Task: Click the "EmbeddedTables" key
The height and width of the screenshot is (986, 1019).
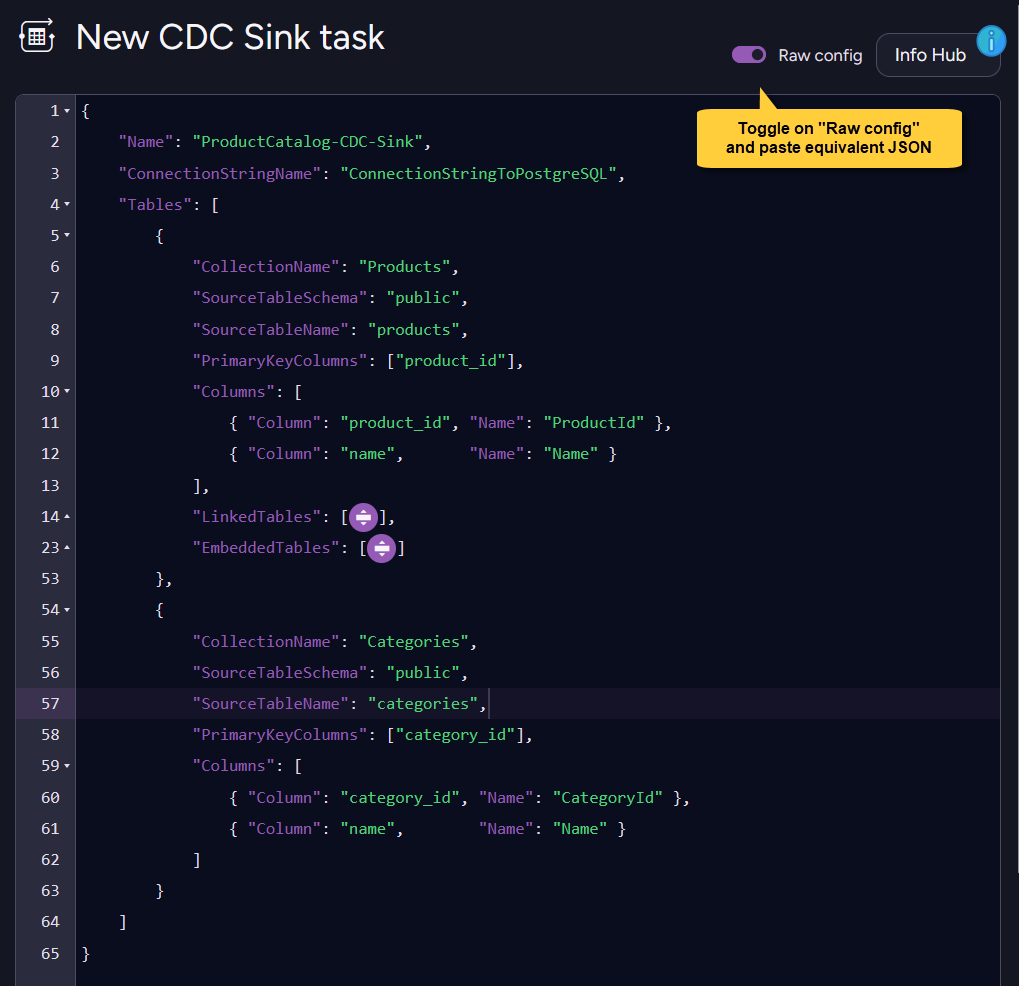Action: point(266,548)
